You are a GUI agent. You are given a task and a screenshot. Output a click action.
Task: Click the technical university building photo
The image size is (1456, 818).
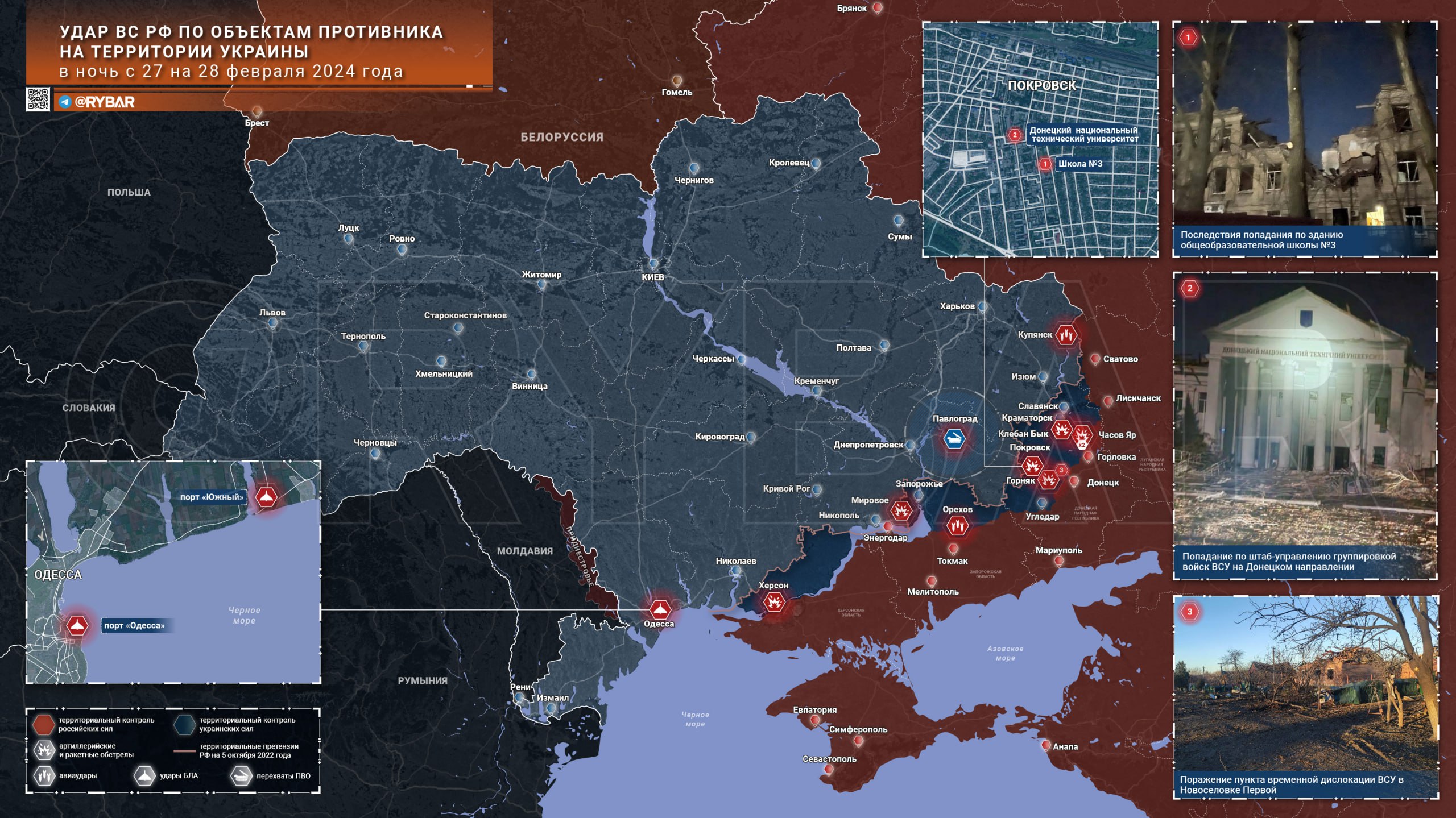point(1305,409)
